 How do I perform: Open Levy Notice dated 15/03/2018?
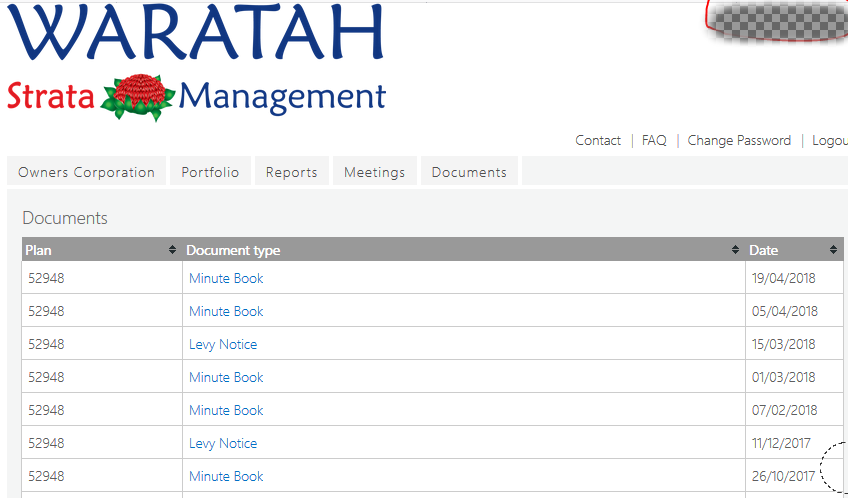[223, 344]
